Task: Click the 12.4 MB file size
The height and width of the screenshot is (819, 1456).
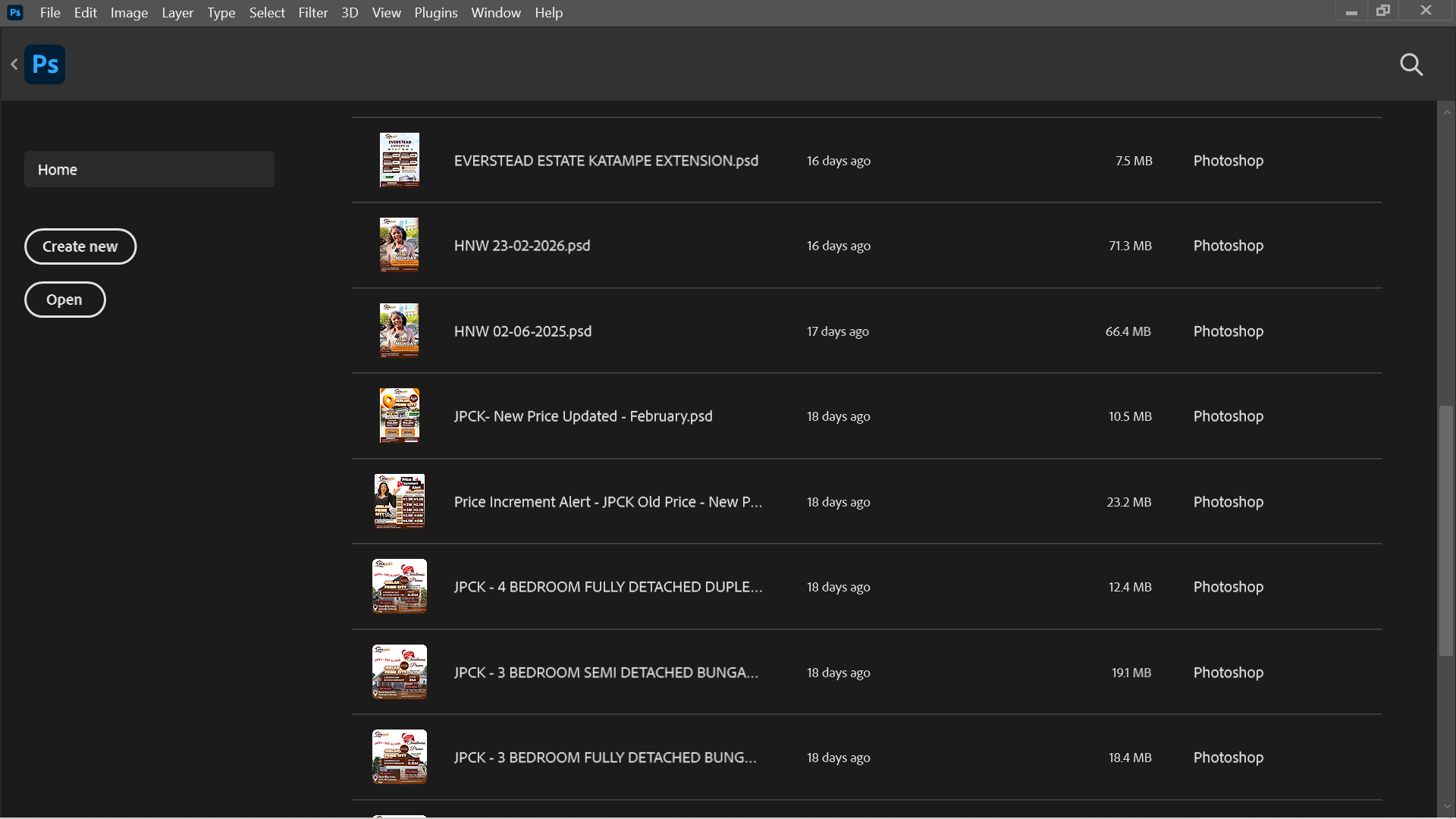Action: pos(1130,587)
